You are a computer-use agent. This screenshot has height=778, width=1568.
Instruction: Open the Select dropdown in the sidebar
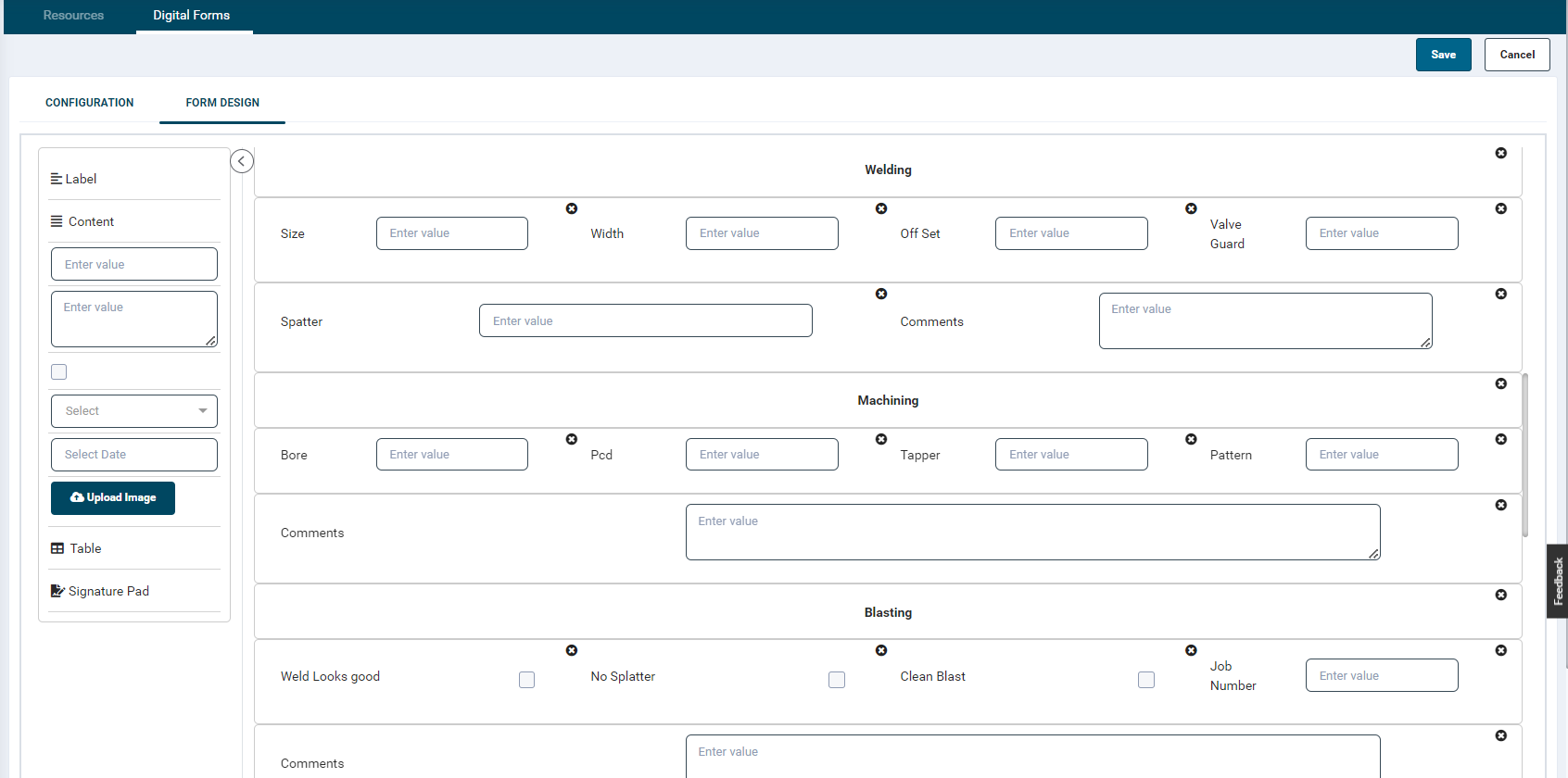click(134, 411)
